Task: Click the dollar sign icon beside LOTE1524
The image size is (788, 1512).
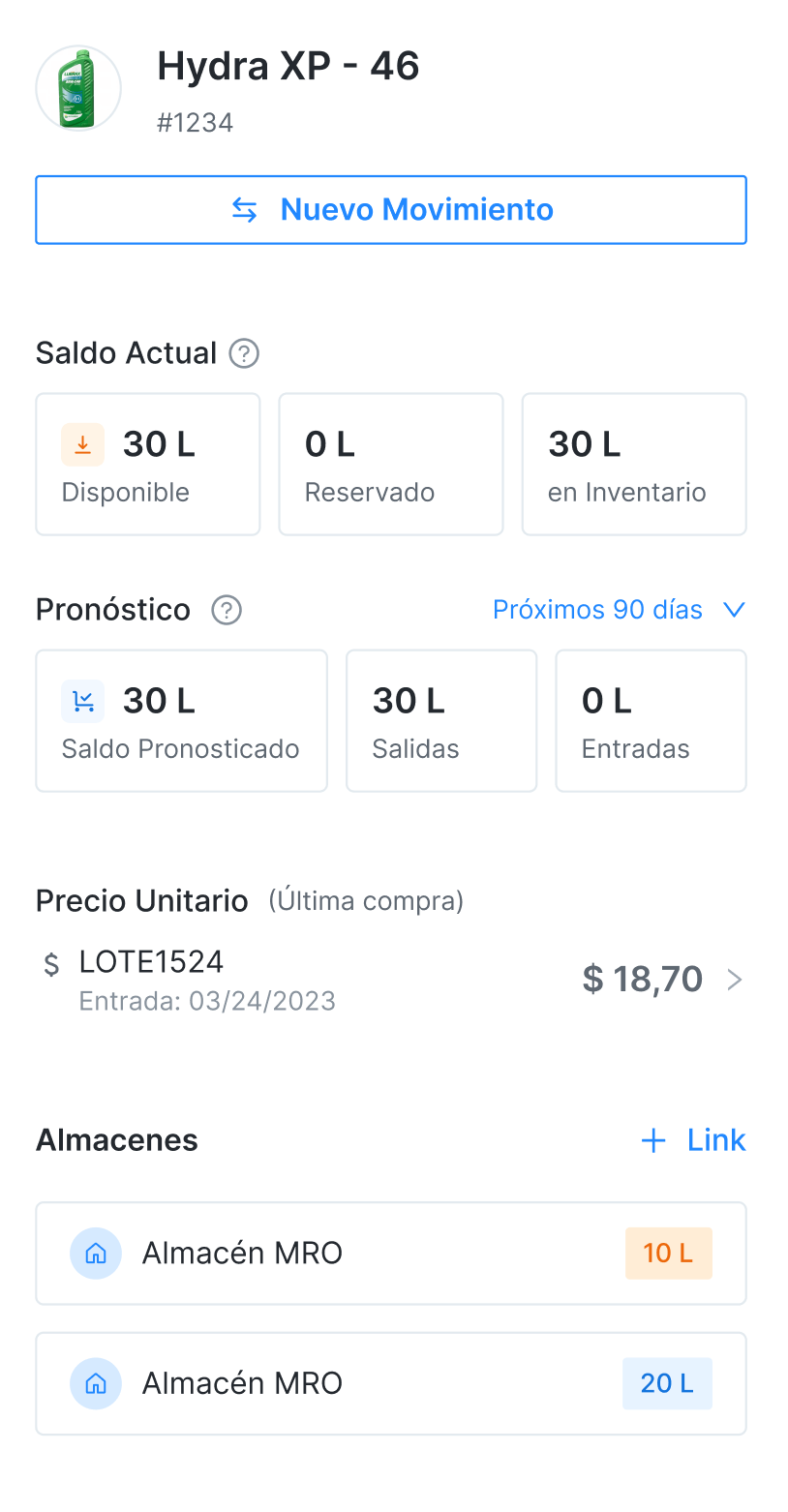Action: click(x=52, y=964)
